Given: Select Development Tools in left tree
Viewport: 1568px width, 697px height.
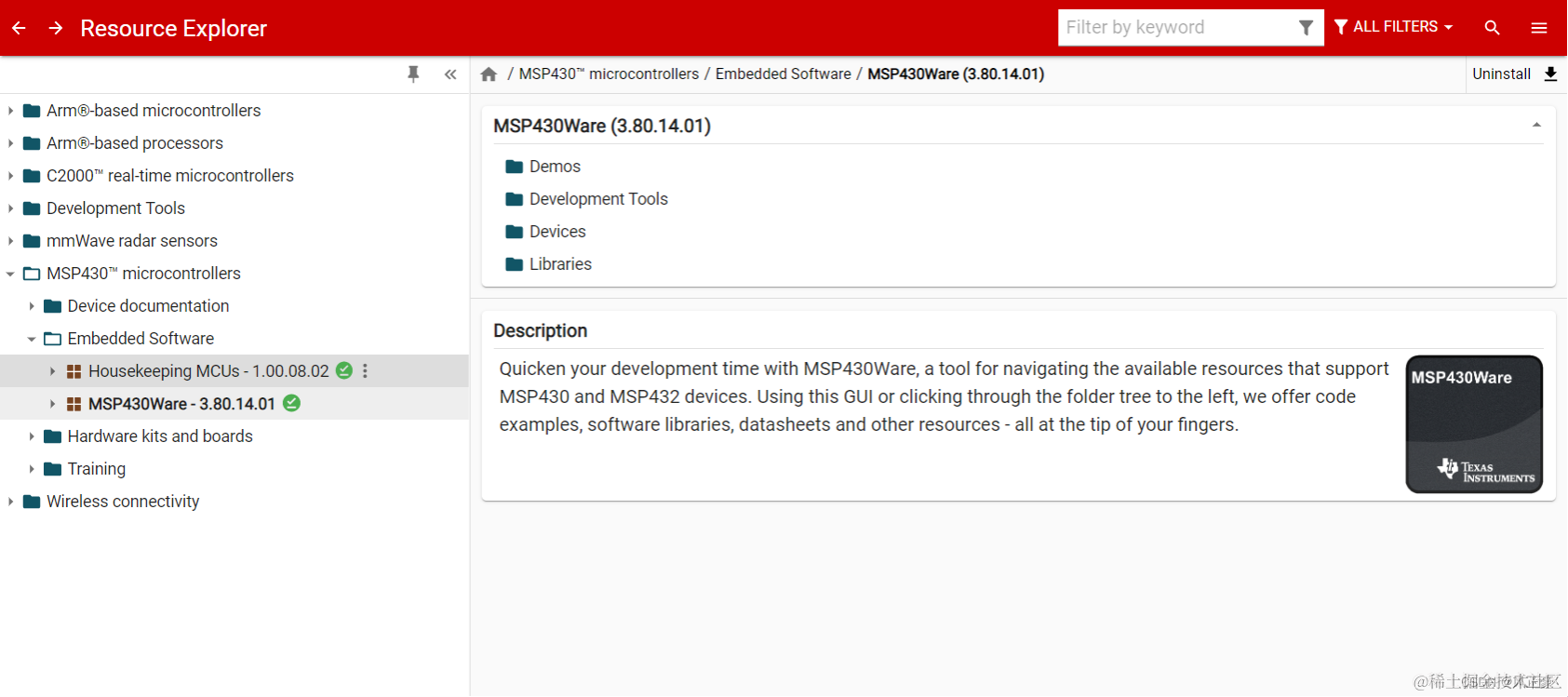Looking at the screenshot, I should click(115, 208).
